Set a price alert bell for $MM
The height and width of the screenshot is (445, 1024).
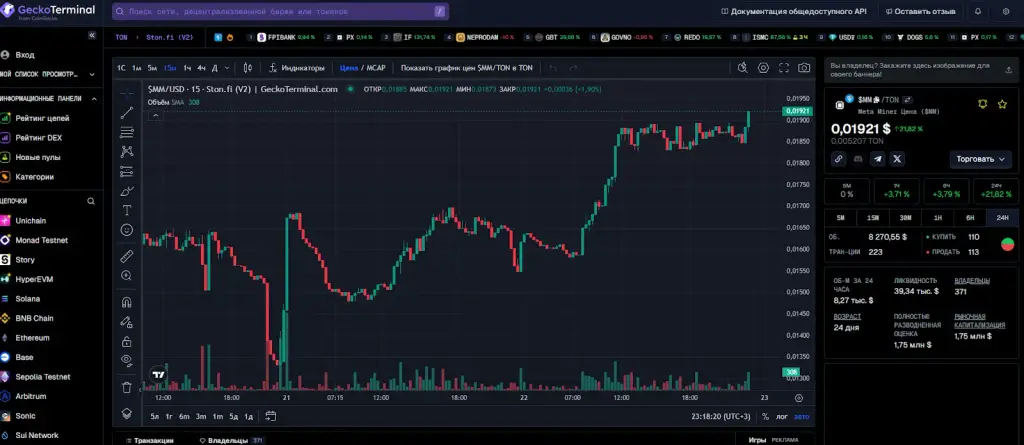(982, 104)
